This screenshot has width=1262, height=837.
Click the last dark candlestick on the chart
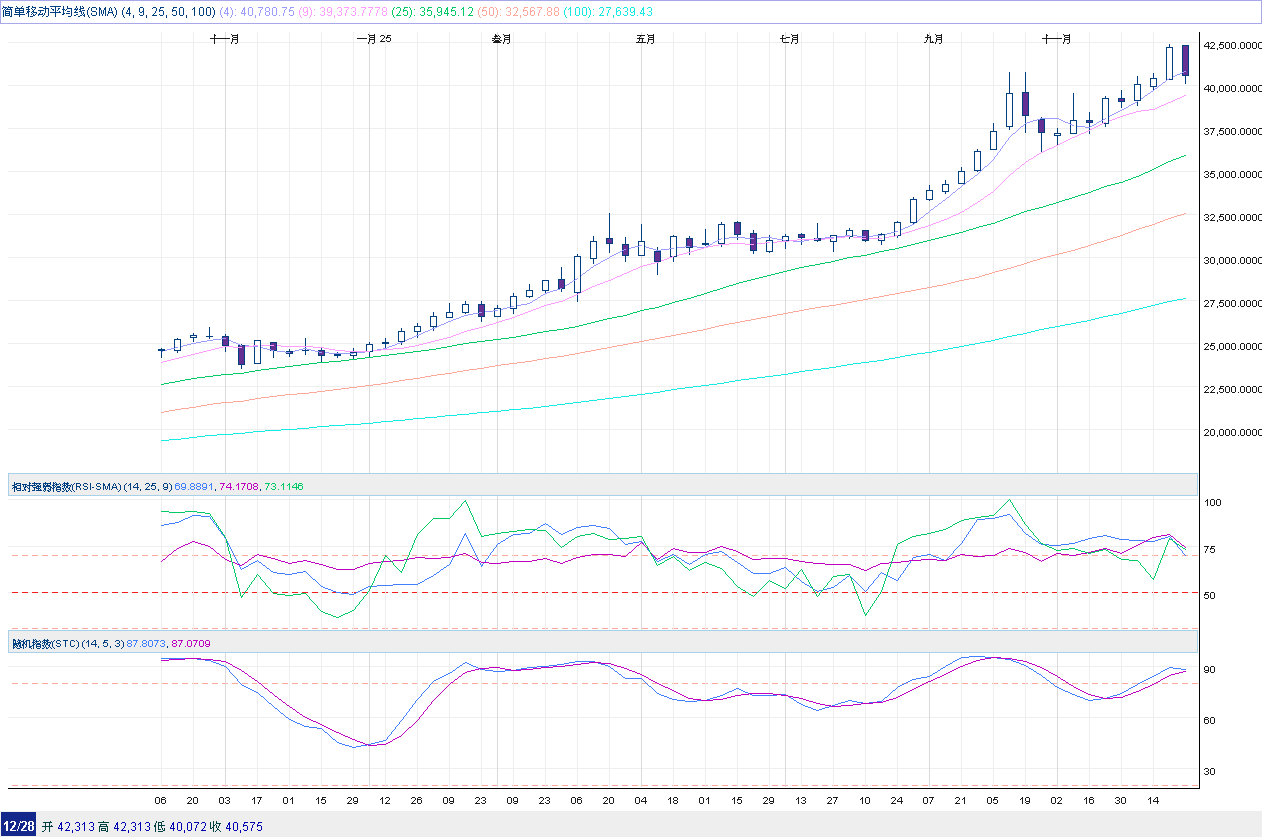[1185, 60]
